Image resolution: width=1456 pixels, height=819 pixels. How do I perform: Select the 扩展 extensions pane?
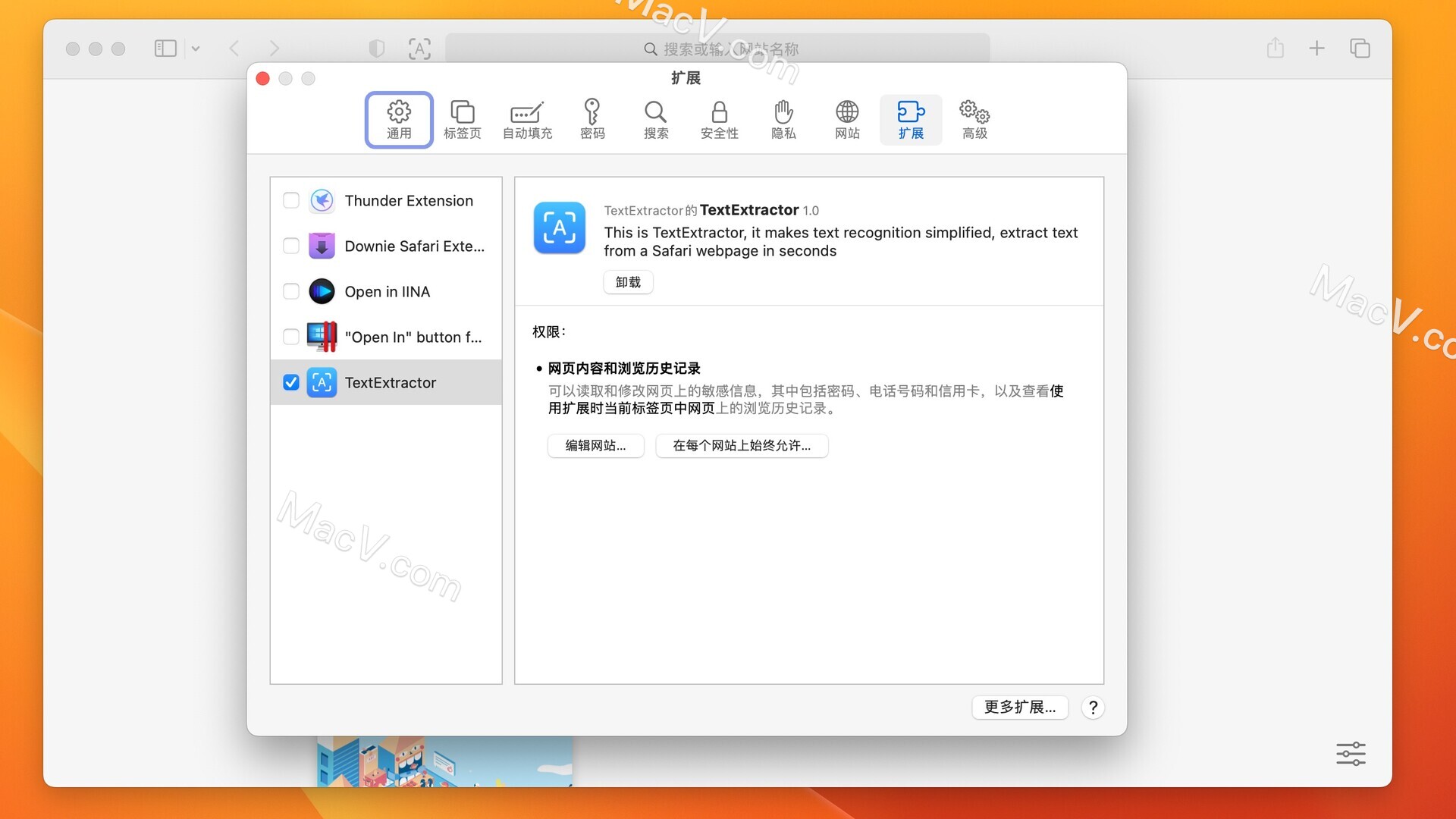911,120
